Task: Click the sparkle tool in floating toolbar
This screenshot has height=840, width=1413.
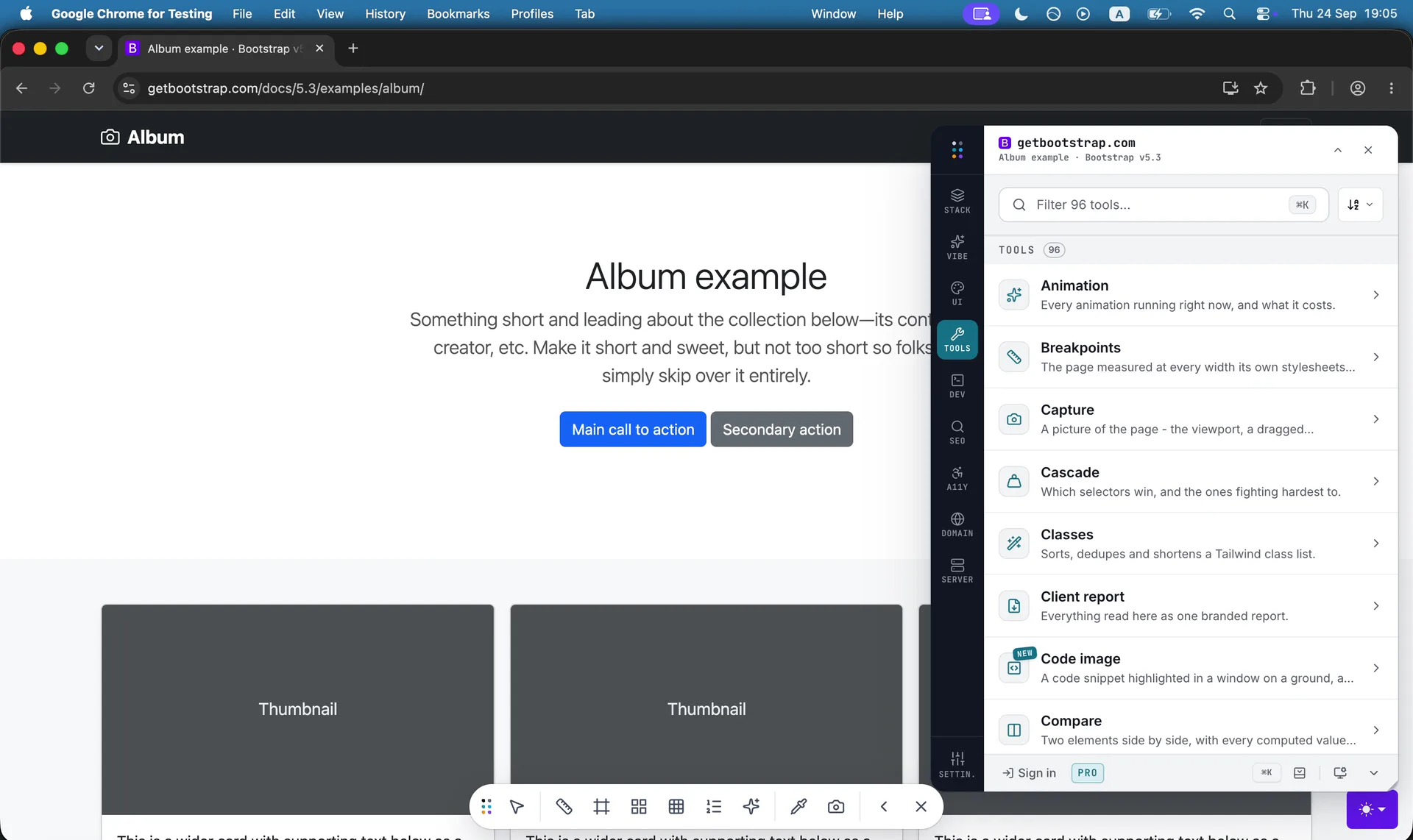Action: (751, 807)
